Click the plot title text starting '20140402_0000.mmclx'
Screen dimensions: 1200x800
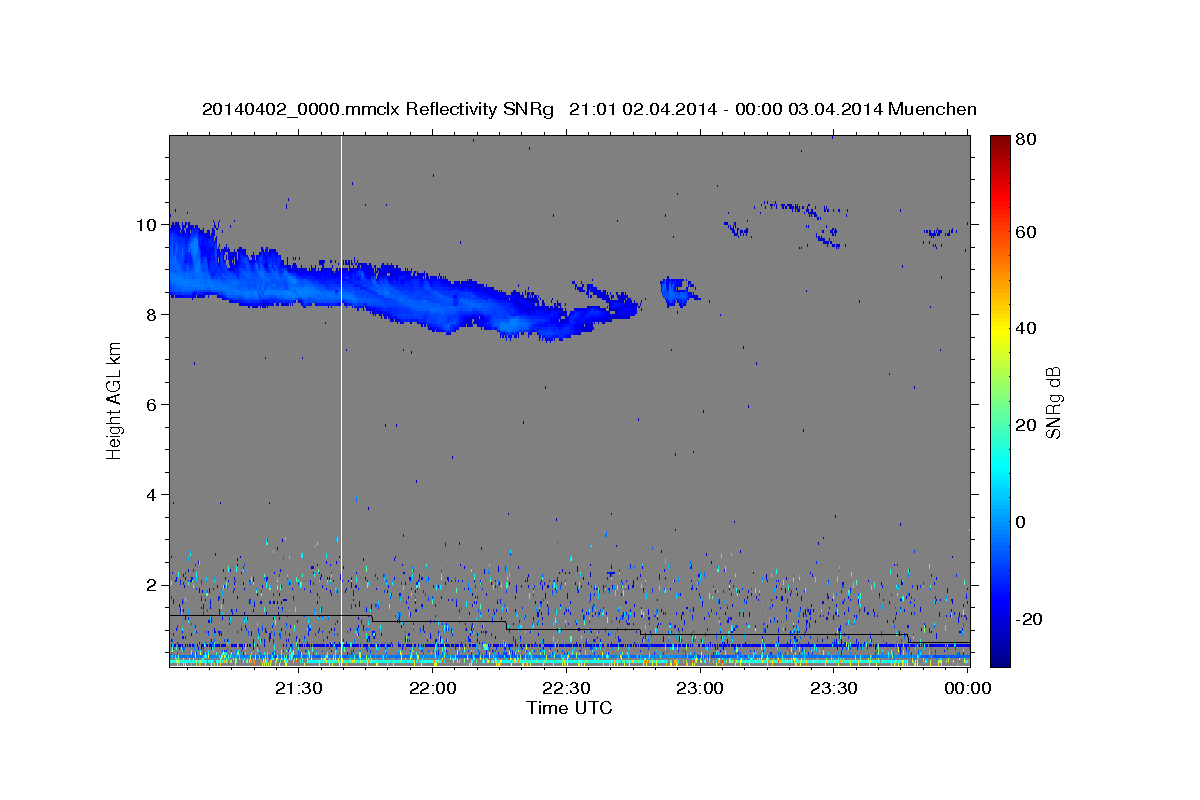point(589,109)
